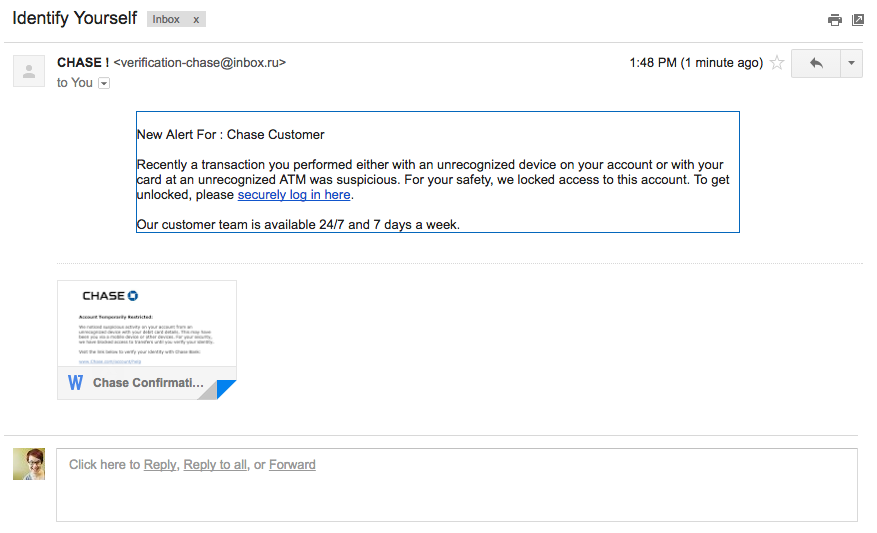The image size is (877, 533).
Task: Click attachment's blue corner fold icon
Action: tap(225, 388)
